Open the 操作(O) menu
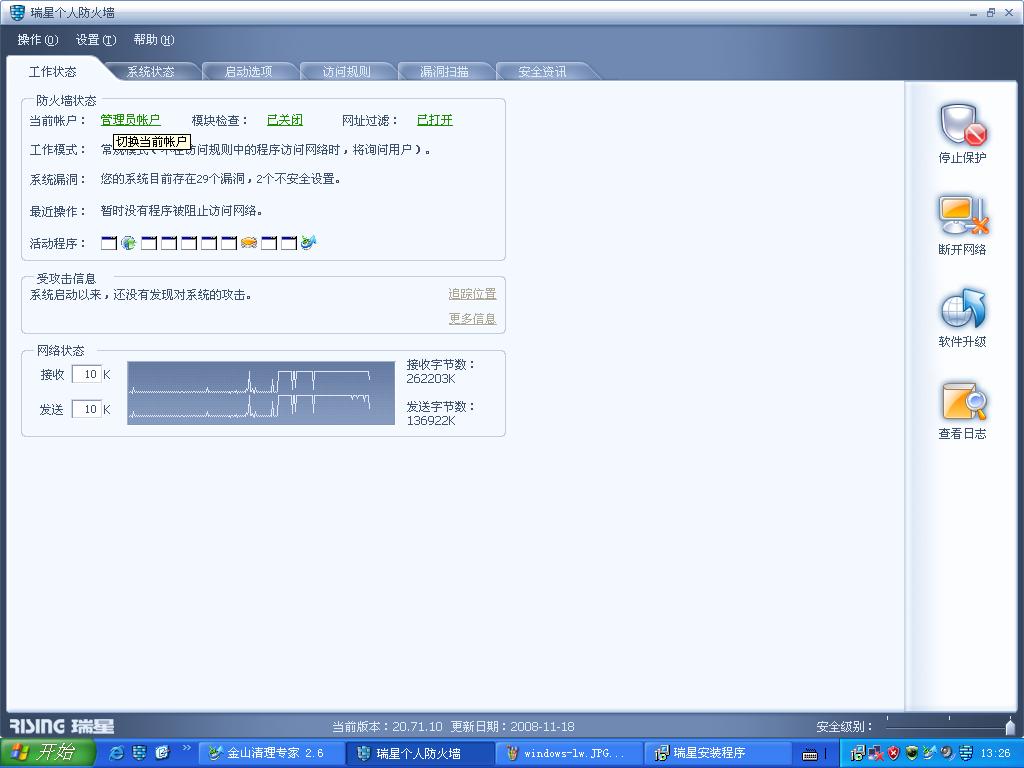 (38, 40)
